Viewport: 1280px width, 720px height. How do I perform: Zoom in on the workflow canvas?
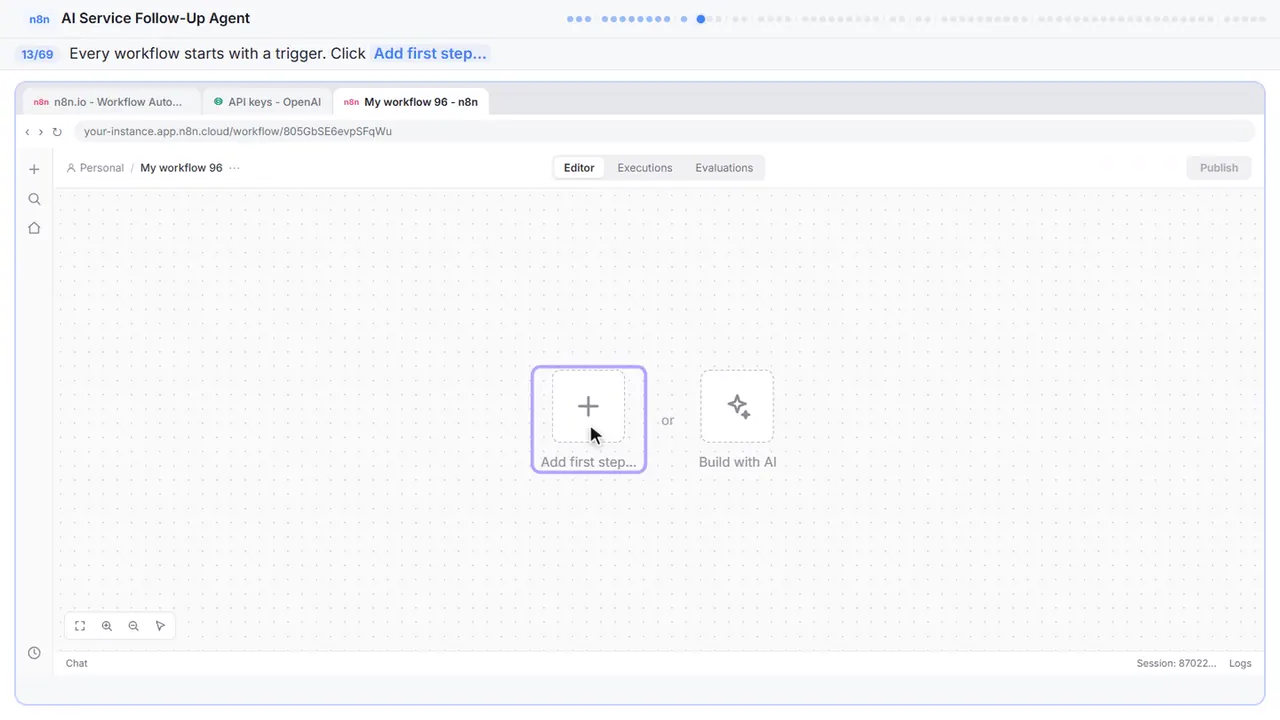[107, 626]
